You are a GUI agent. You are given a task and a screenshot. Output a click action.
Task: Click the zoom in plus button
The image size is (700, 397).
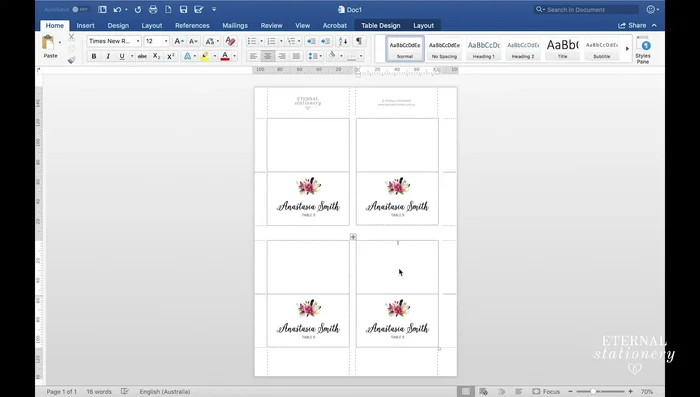pyautogui.click(x=630, y=392)
